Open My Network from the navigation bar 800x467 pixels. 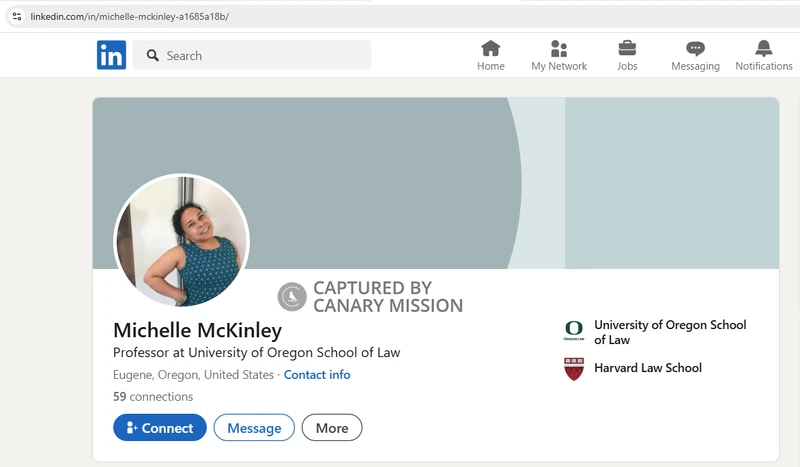tap(559, 56)
